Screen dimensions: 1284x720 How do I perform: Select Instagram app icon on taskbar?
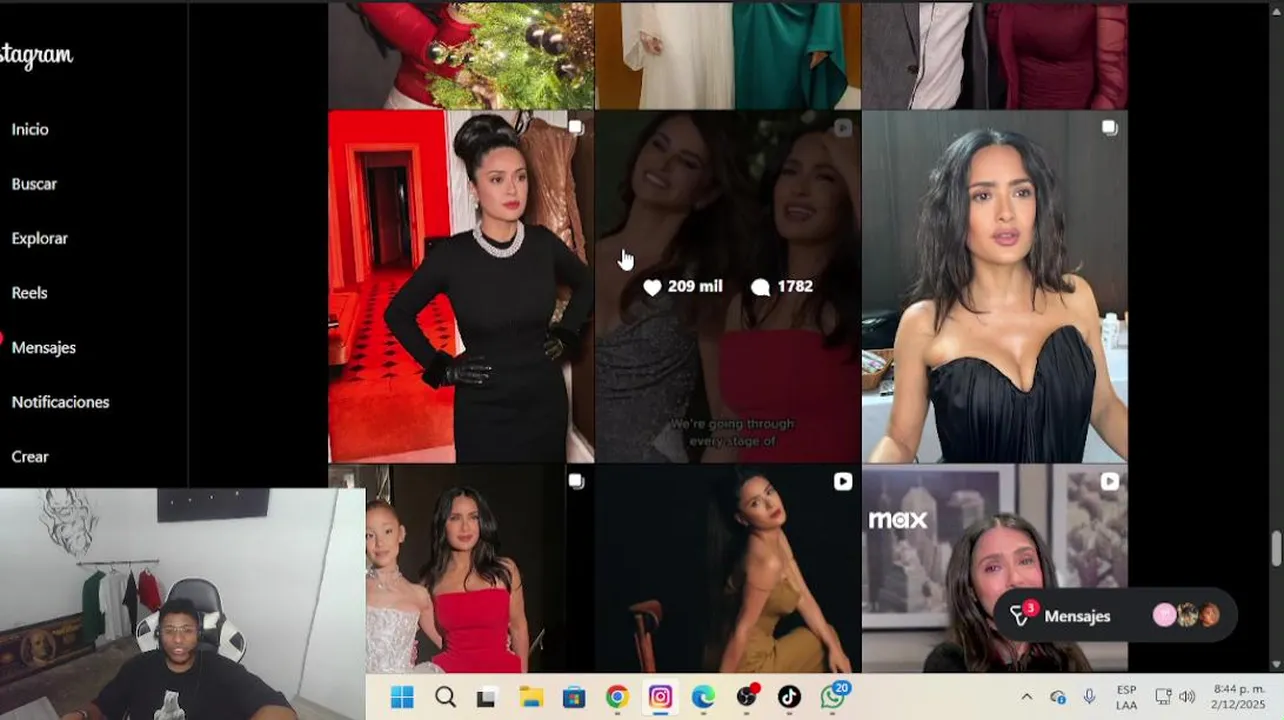coord(660,697)
